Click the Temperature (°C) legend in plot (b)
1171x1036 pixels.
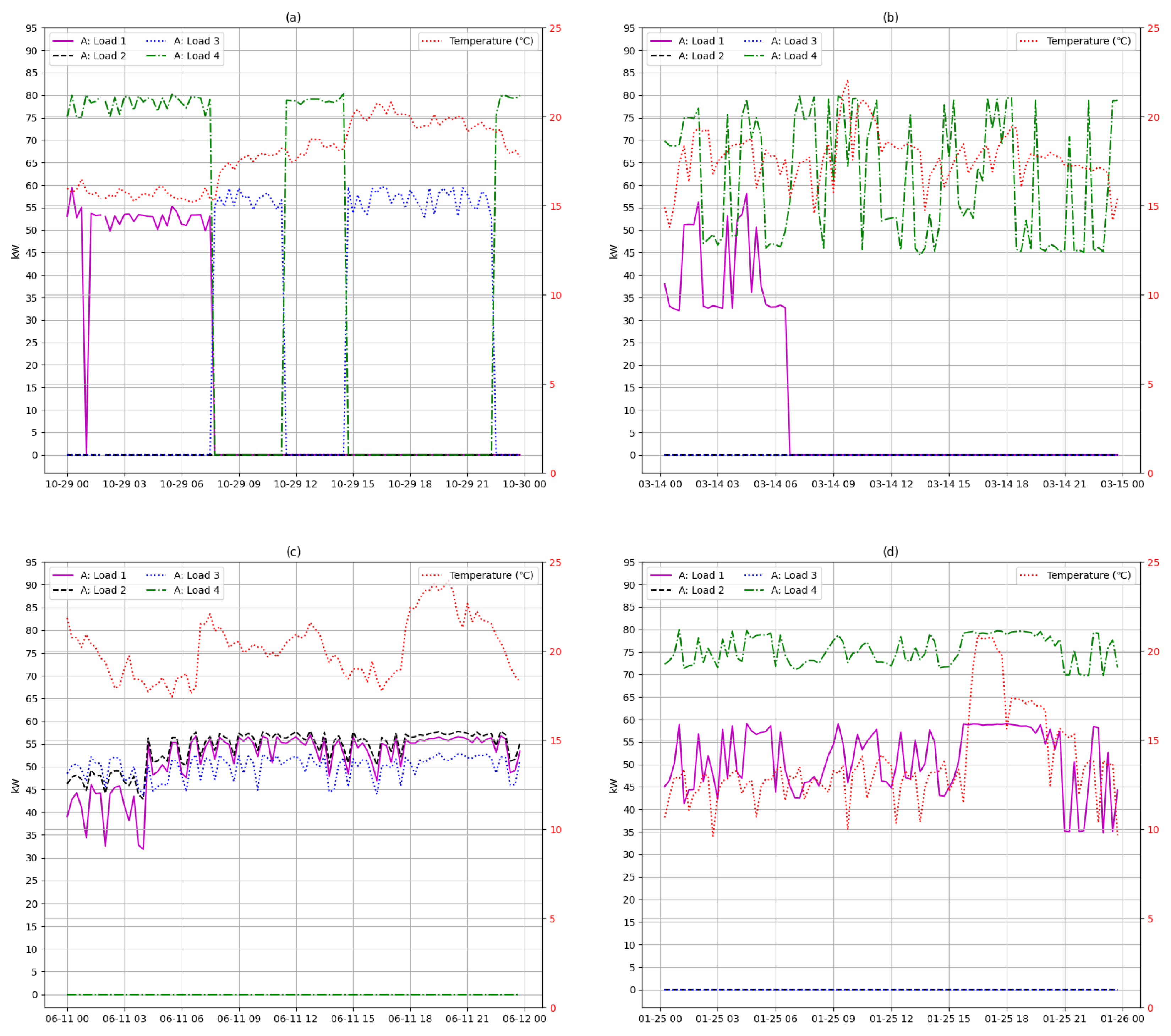(x=1089, y=41)
